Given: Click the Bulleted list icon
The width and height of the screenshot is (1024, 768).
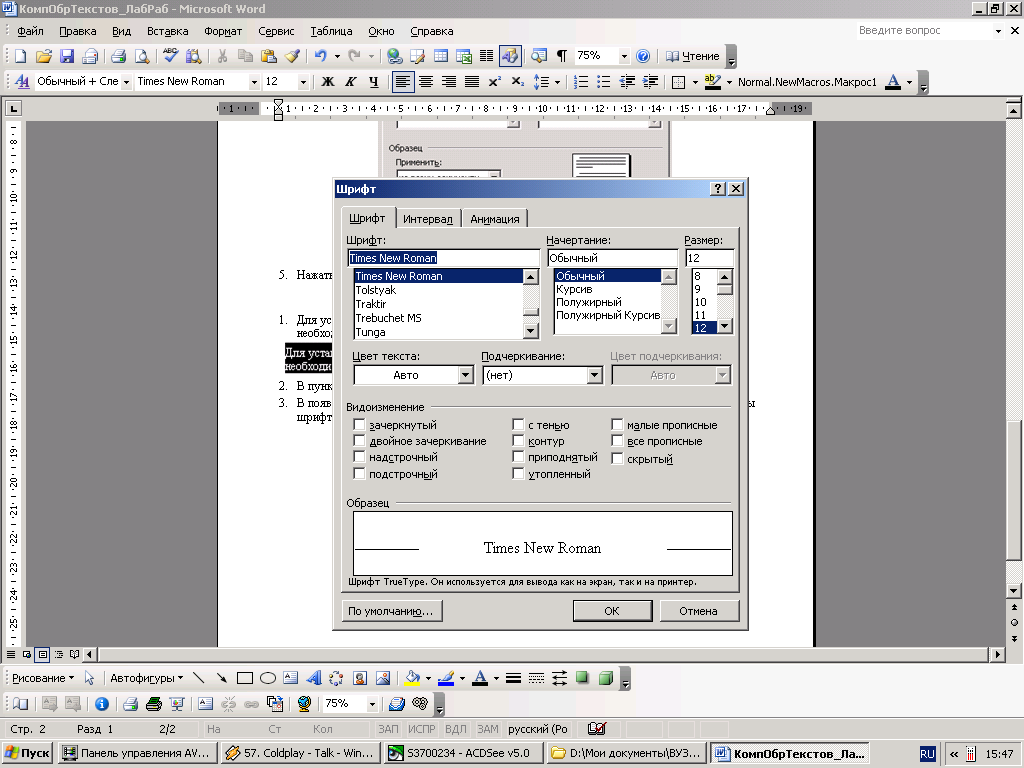Looking at the screenshot, I should 603,82.
